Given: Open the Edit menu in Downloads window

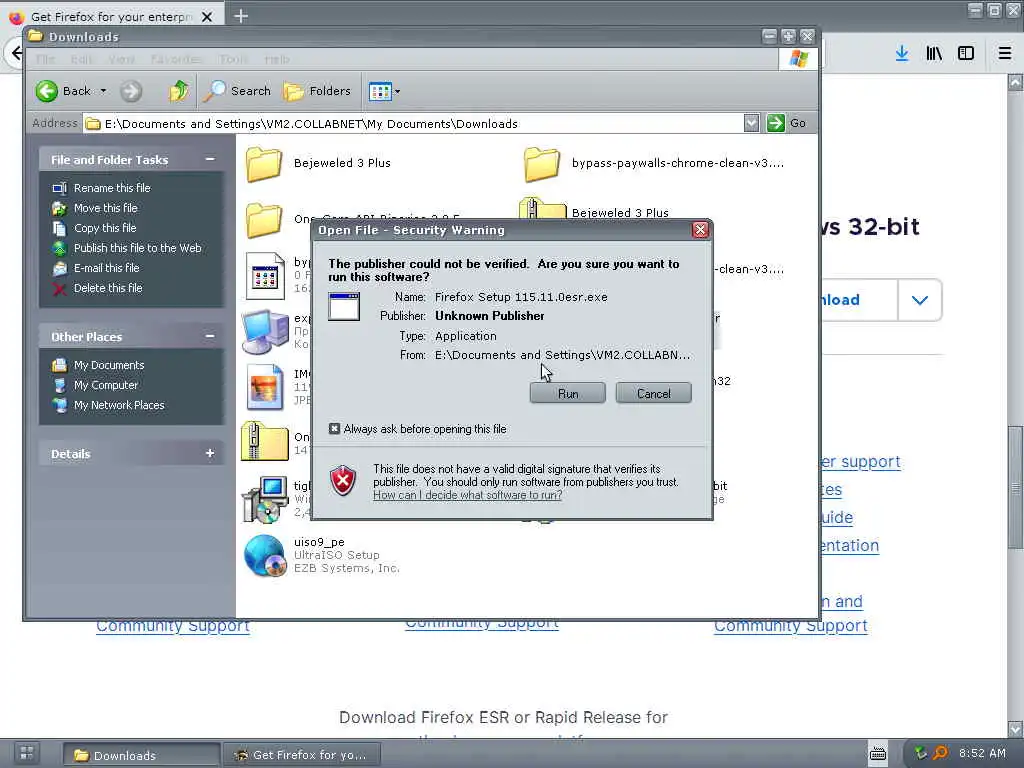Looking at the screenshot, I should (x=81, y=59).
